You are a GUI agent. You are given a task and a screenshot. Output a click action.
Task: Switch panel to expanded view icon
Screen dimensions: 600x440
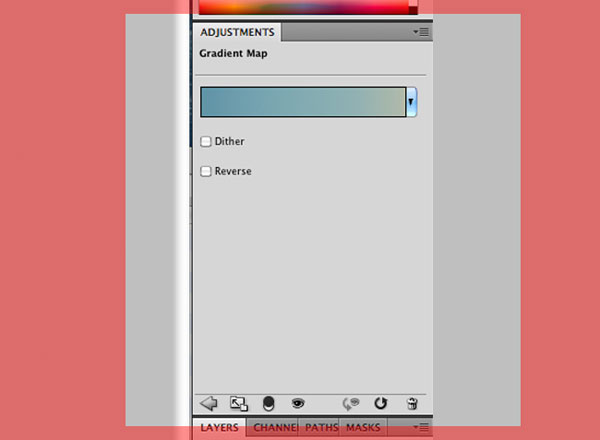pyautogui.click(x=239, y=404)
